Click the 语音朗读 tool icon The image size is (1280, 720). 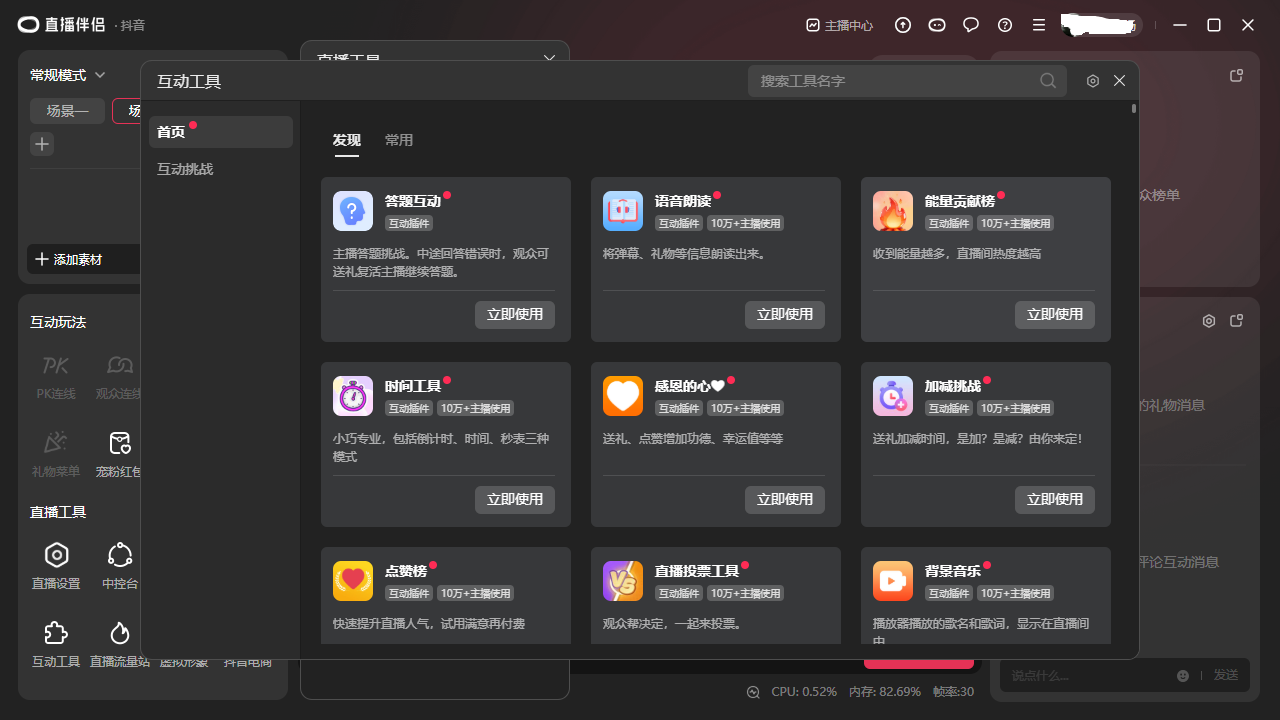pos(623,211)
